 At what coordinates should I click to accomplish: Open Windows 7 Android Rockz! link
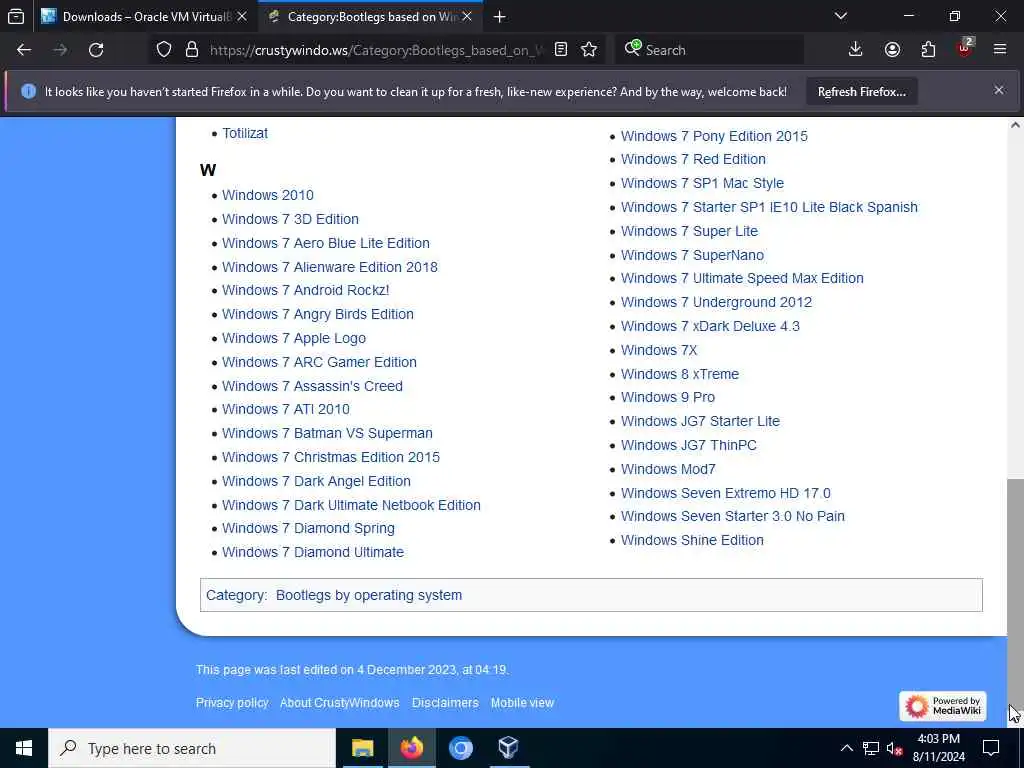tap(306, 290)
